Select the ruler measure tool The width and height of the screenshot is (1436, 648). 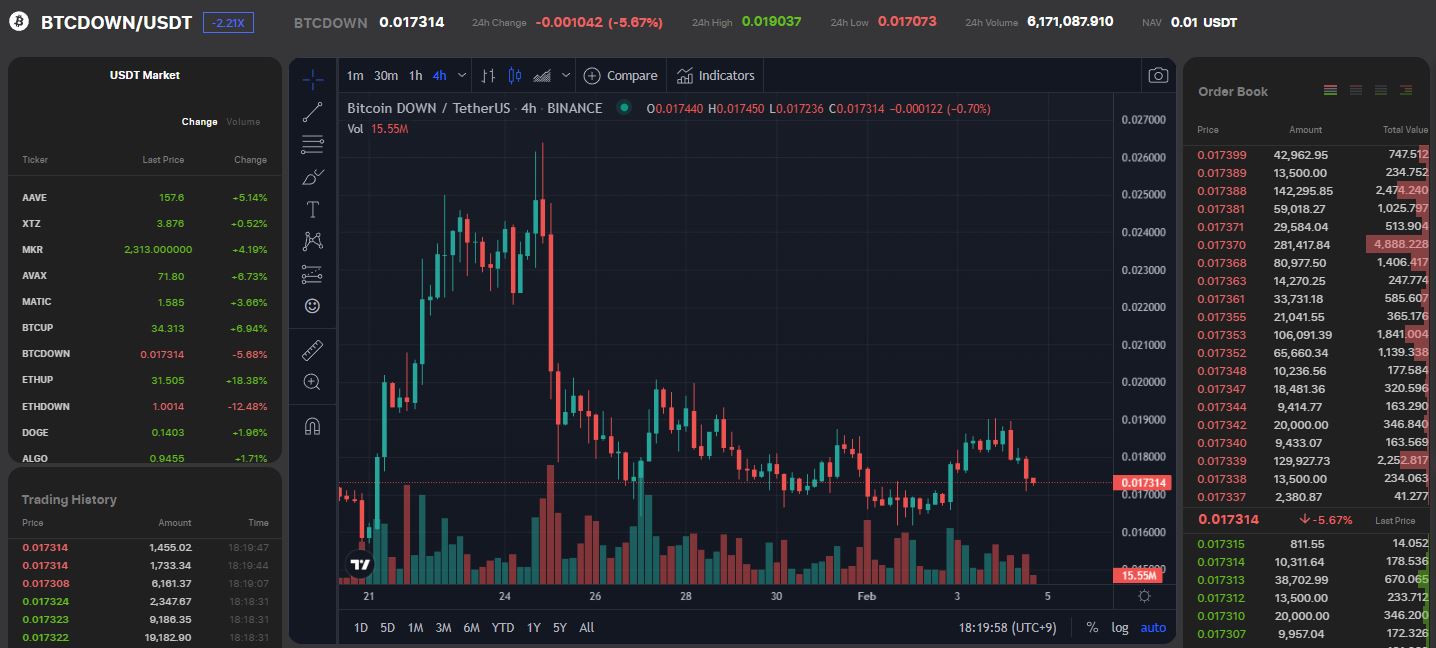(312, 350)
